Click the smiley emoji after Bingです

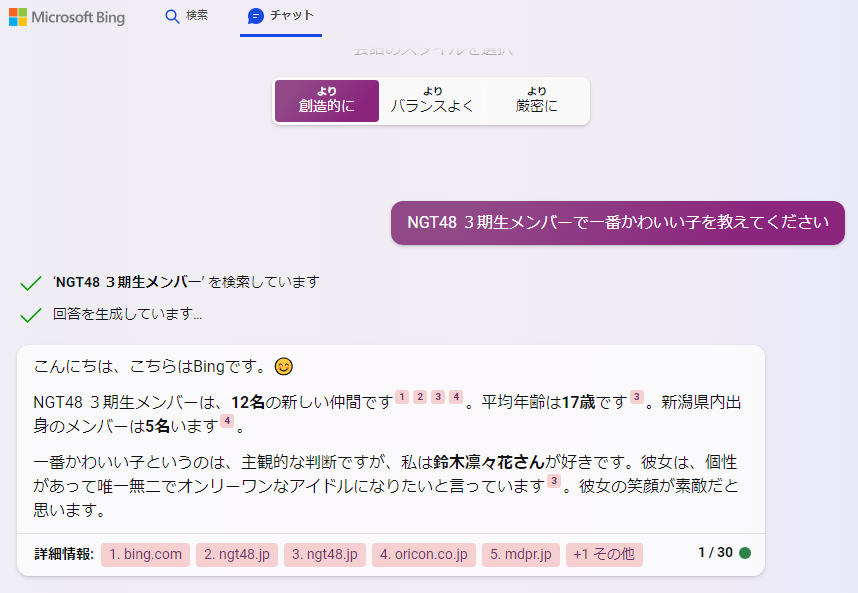(x=283, y=366)
